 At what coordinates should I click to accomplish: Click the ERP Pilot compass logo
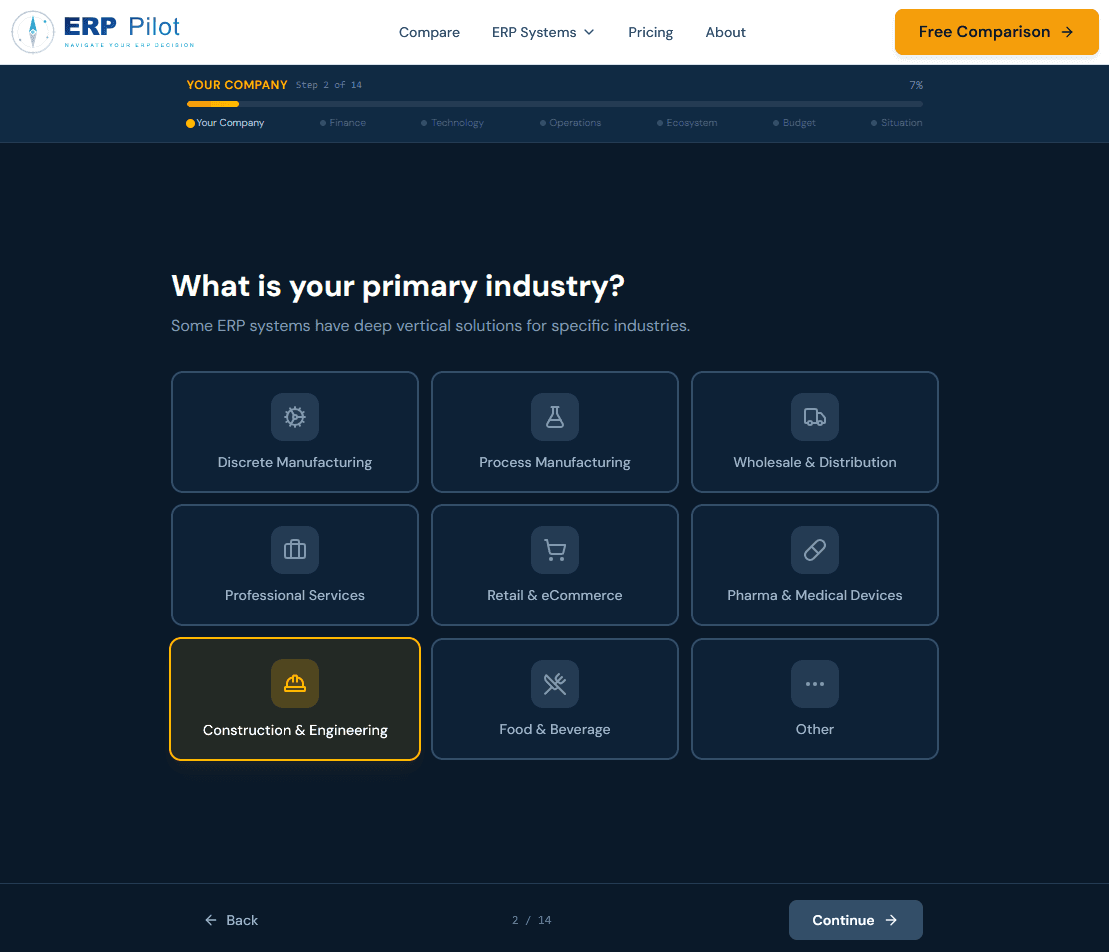coord(33,31)
